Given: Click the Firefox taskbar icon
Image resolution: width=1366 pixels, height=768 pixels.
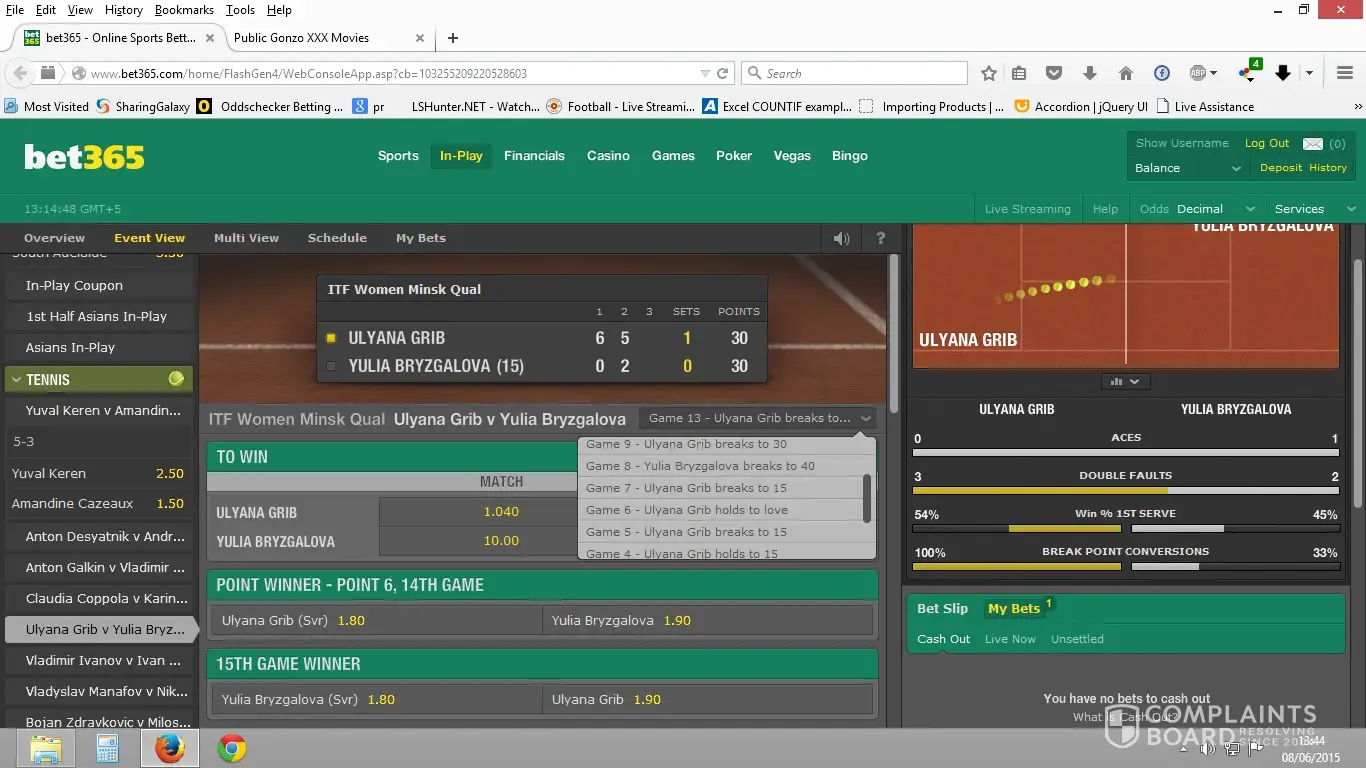Looking at the screenshot, I should pyautogui.click(x=169, y=748).
